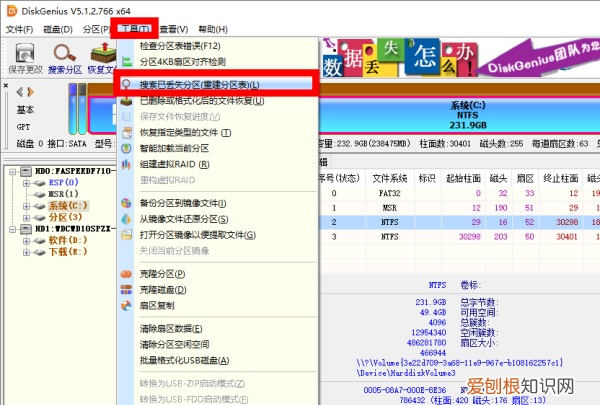
Task: Click the 系统(C:) NTFS 231.9GB partition bar
Action: click(x=459, y=115)
